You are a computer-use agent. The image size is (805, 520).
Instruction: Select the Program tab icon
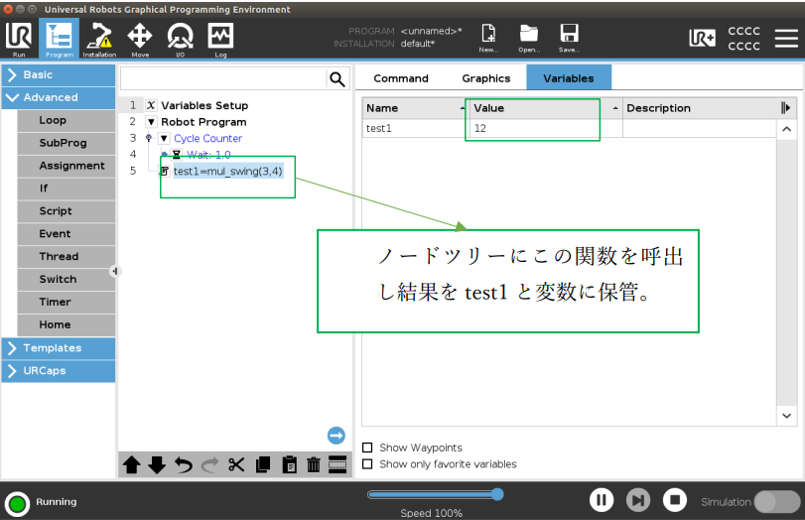59,39
